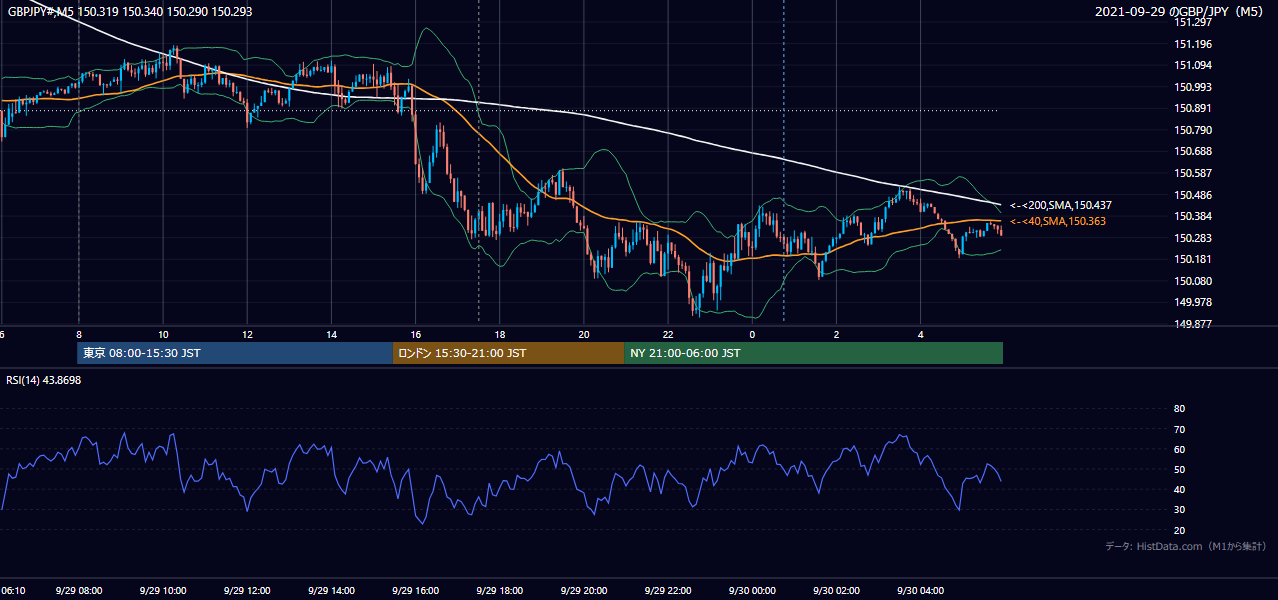Click RSI scale value 40
Screen dimensions: 1278x600
[x=1179, y=489]
